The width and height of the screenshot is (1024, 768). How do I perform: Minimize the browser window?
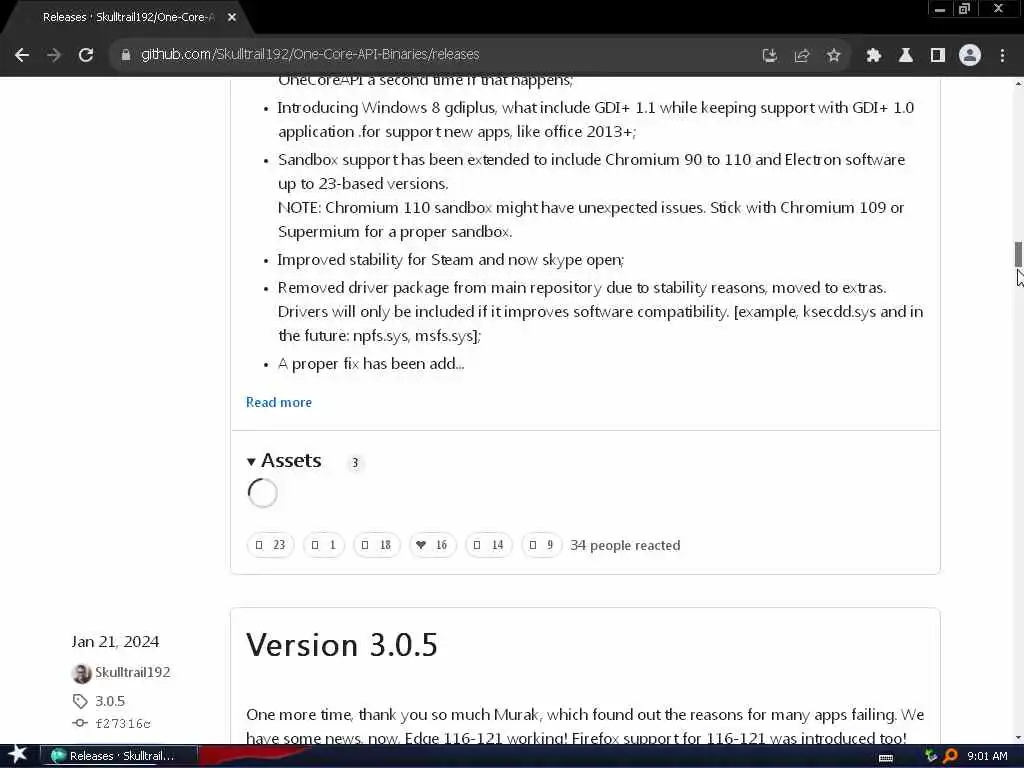(940, 9)
